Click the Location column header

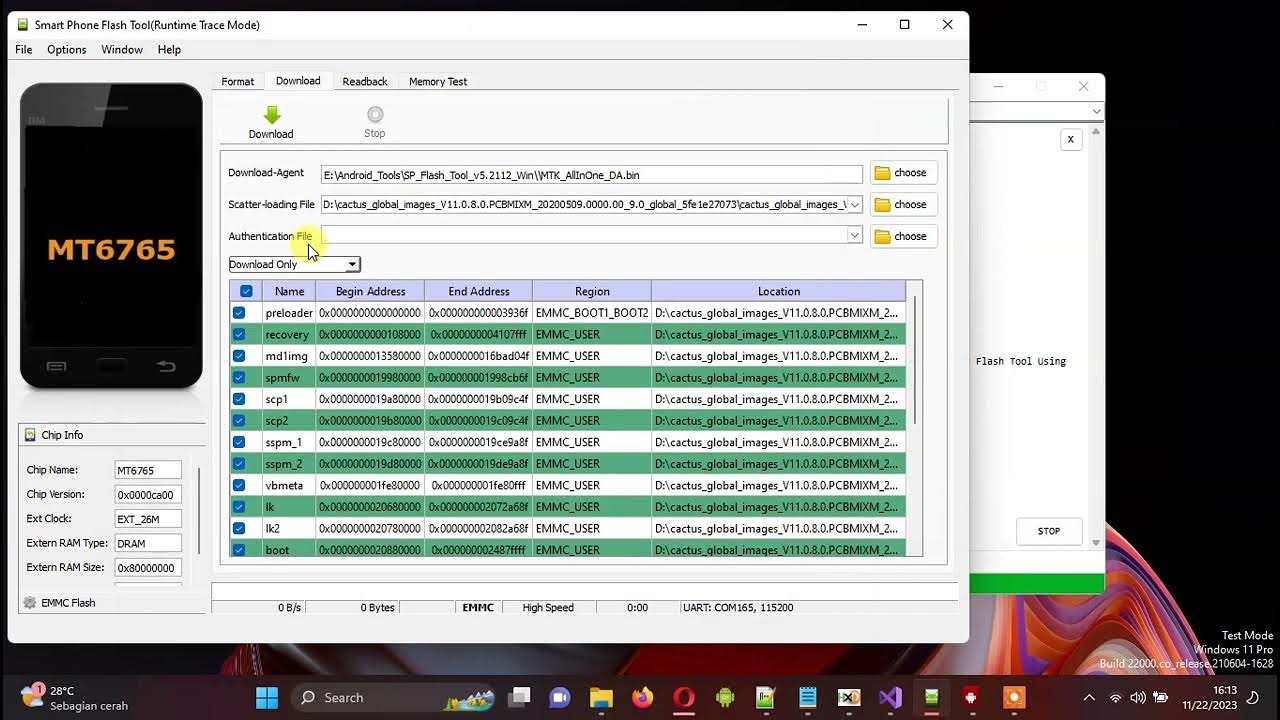pyautogui.click(x=779, y=291)
